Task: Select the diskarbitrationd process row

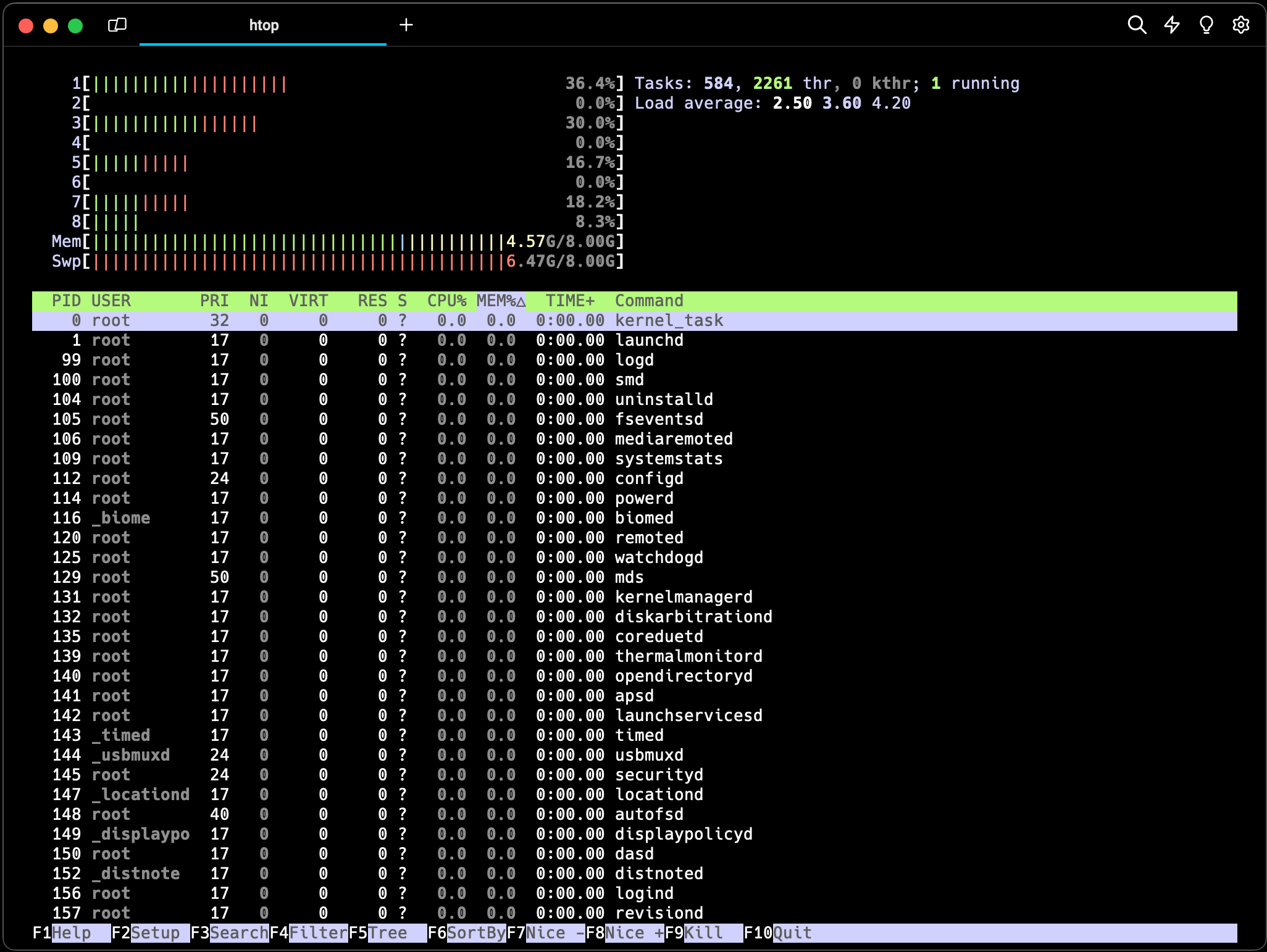Action: click(635, 617)
